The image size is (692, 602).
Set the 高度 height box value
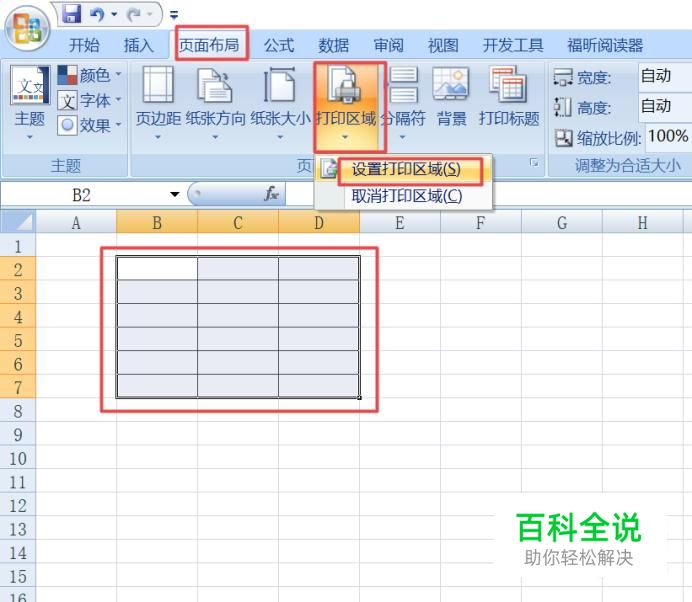click(665, 107)
